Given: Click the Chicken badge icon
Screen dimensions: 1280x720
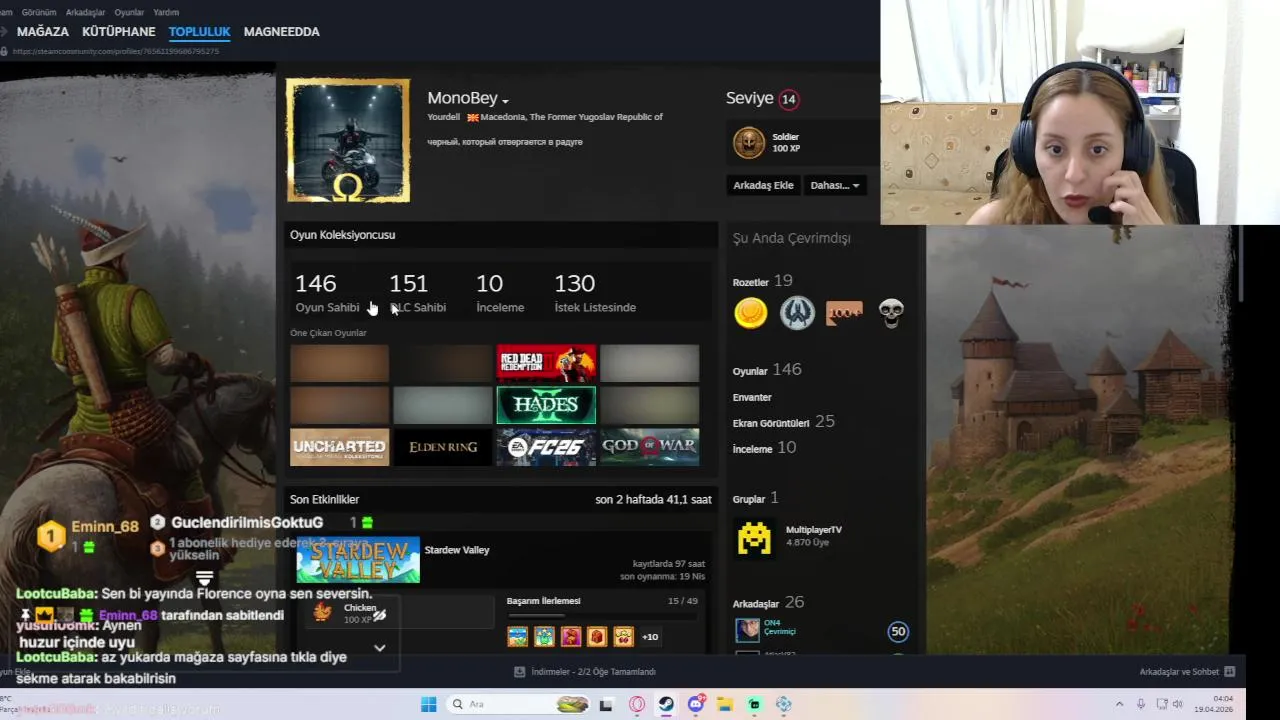Looking at the screenshot, I should pos(322,612).
